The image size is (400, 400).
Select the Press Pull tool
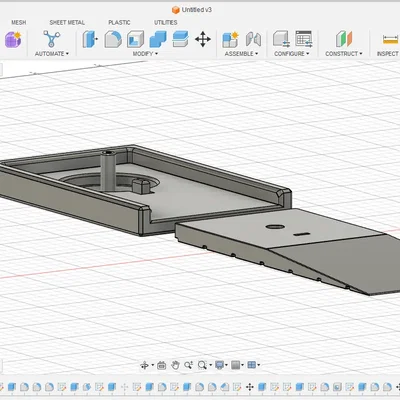(x=90, y=39)
